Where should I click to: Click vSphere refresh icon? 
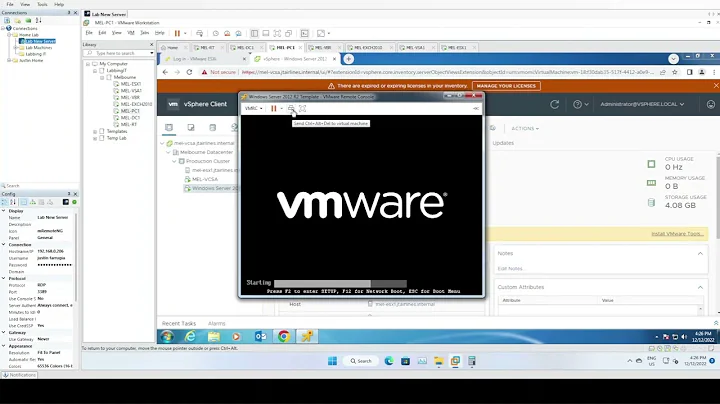pyautogui.click(x=555, y=104)
